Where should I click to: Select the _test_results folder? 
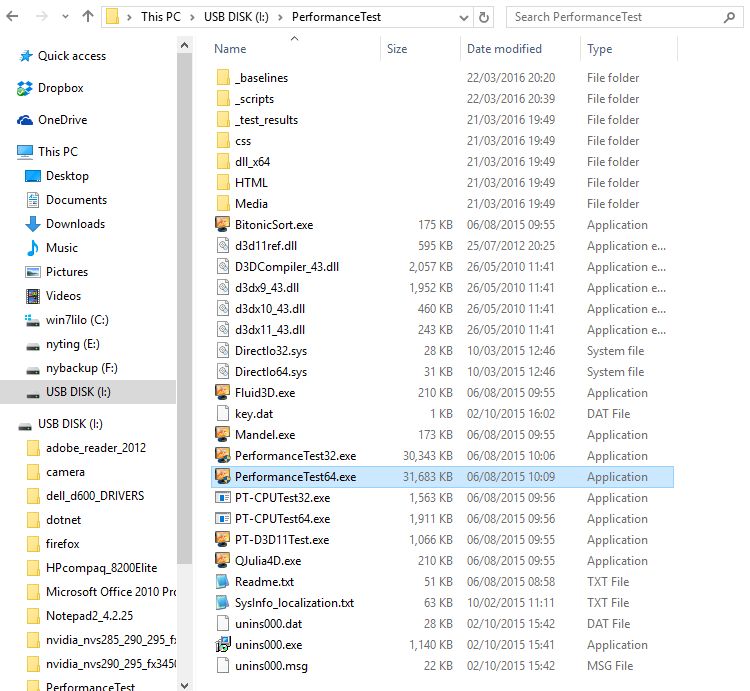click(x=266, y=120)
